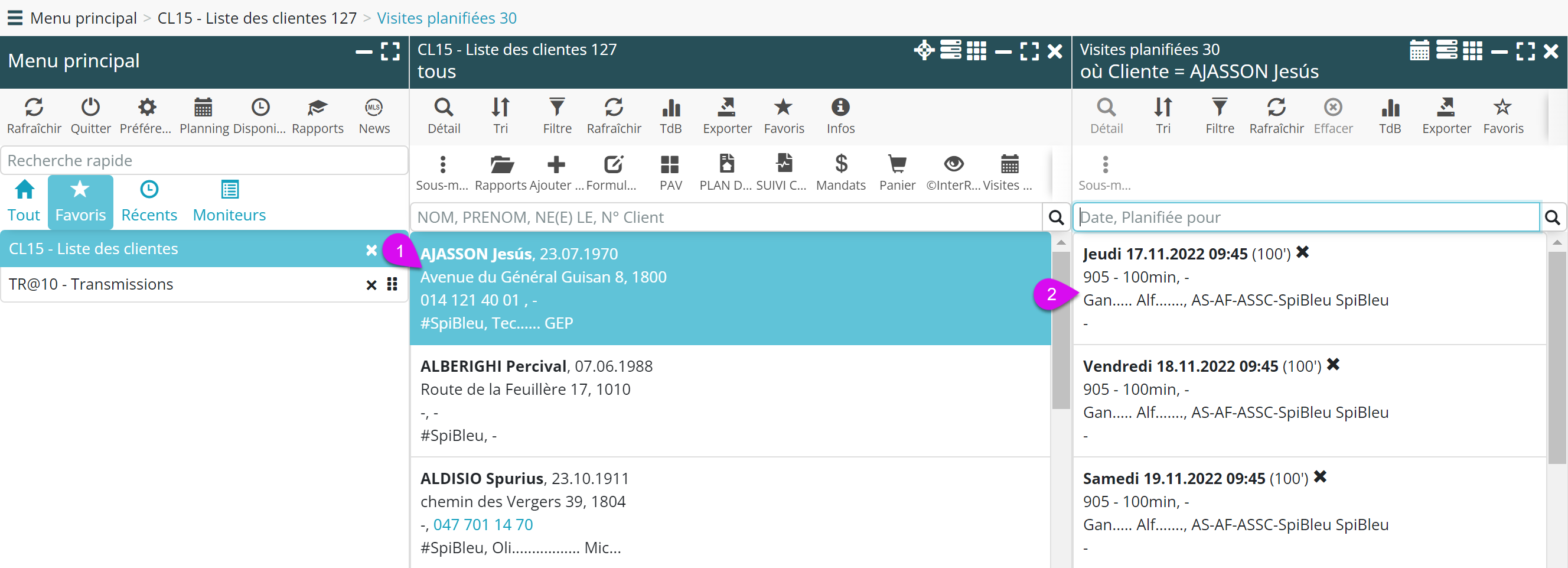Click the PAV grid icon
The width and height of the screenshot is (1568, 568).
click(x=670, y=164)
